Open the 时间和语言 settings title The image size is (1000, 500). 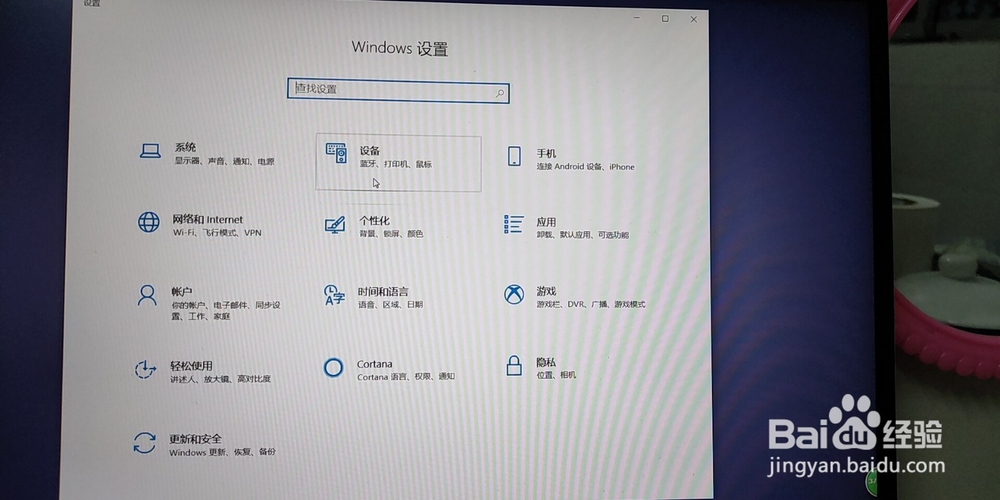383,291
